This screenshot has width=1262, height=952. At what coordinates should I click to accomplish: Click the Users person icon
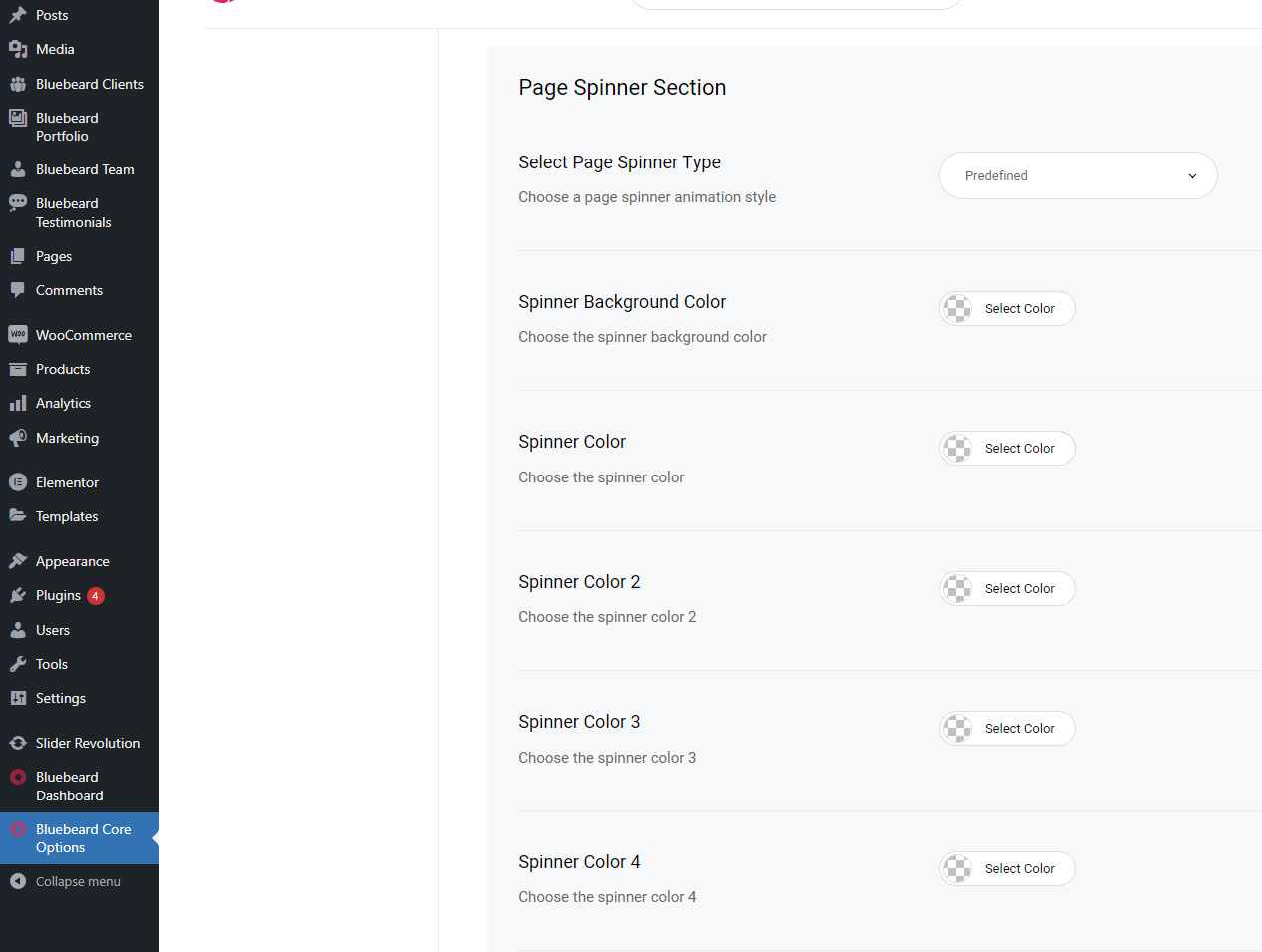[18, 630]
